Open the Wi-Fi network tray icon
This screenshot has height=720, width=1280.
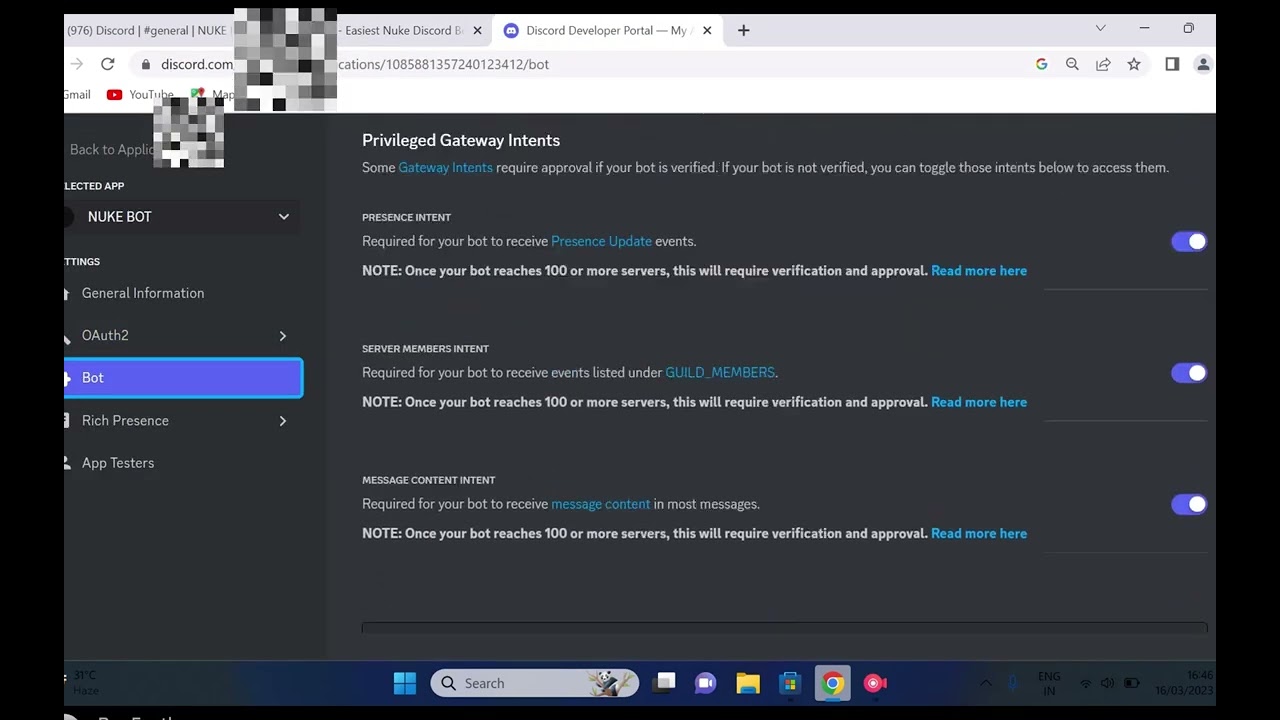(1086, 683)
